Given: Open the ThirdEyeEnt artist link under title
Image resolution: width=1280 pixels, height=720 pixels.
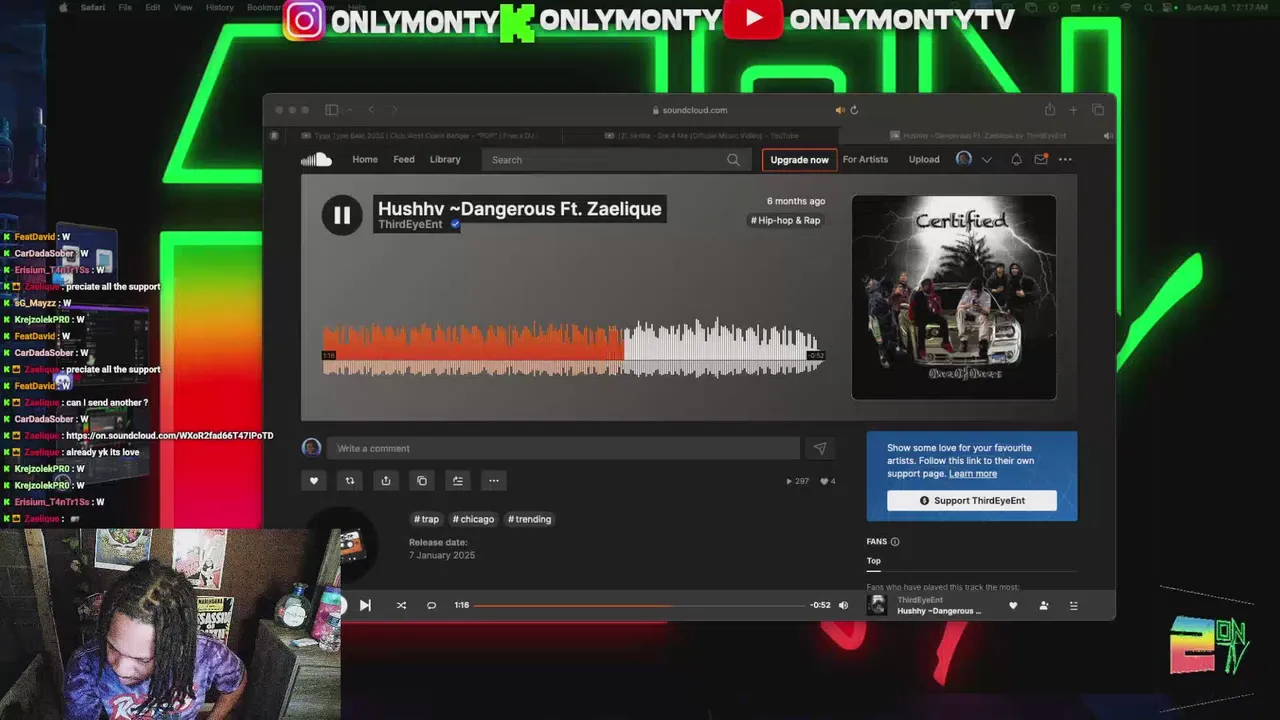Looking at the screenshot, I should tap(410, 225).
